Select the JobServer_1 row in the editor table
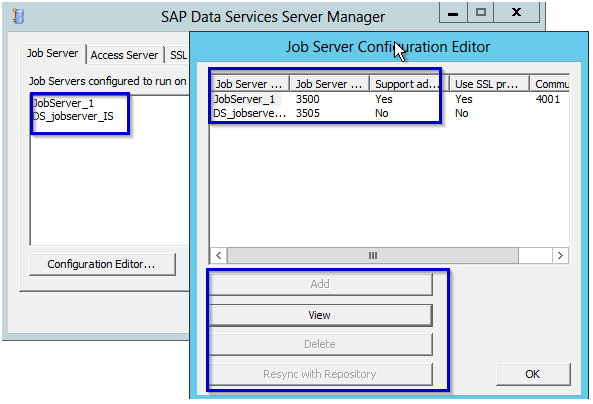593x404 pixels. 390,99
